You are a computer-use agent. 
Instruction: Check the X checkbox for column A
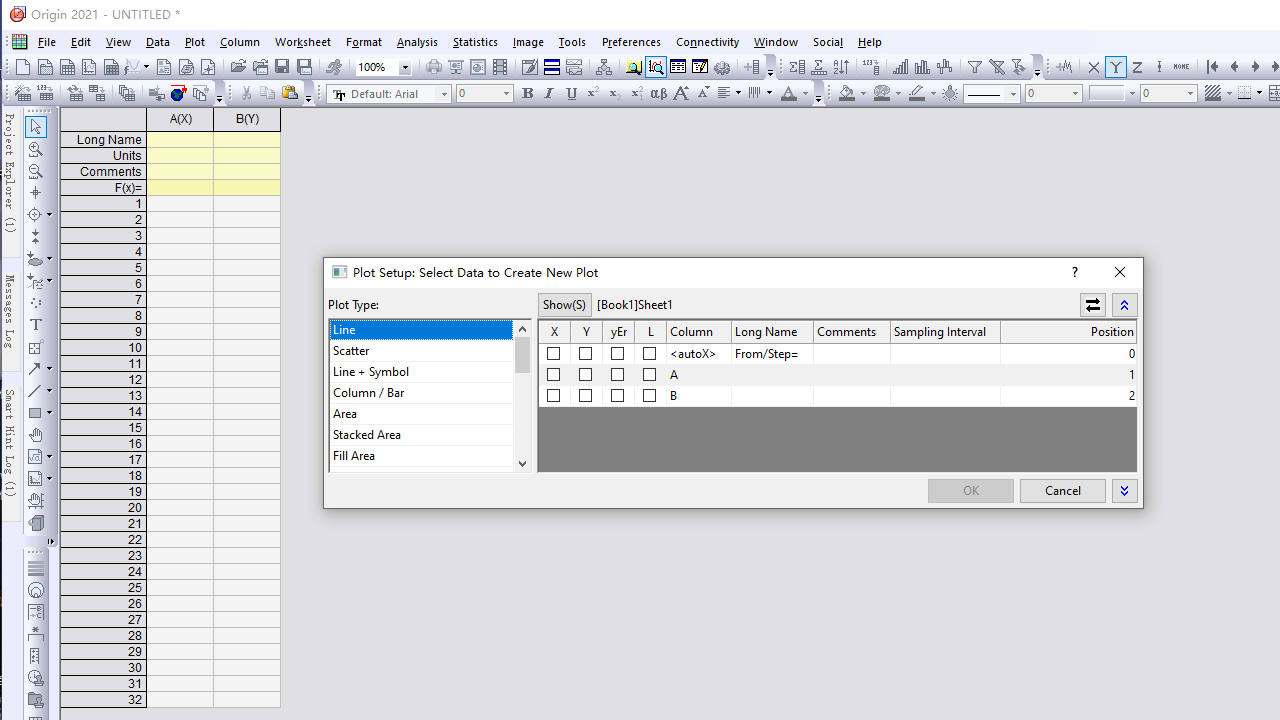tap(553, 375)
